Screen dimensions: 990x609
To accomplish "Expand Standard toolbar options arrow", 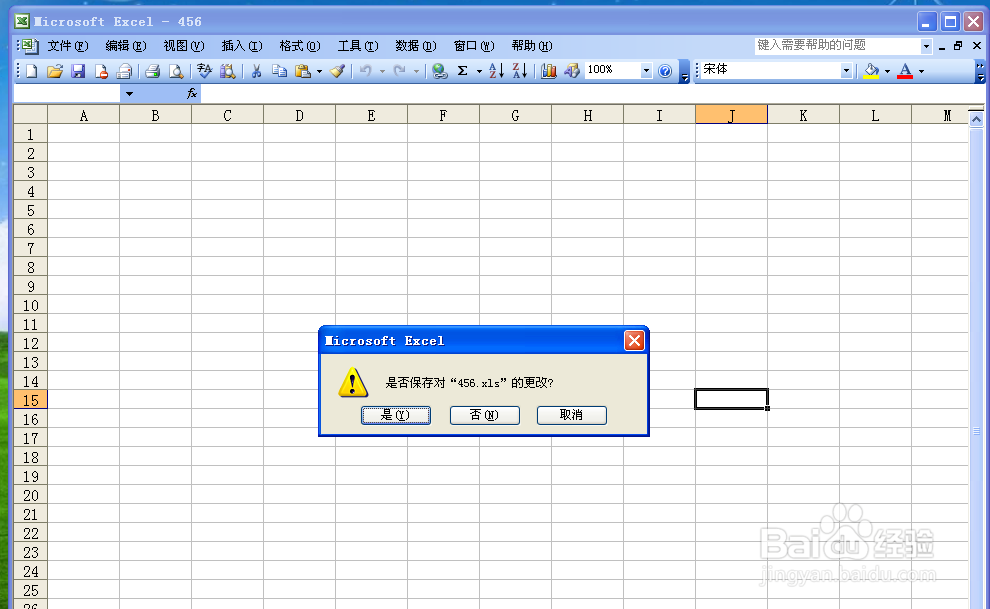I will pos(684,71).
